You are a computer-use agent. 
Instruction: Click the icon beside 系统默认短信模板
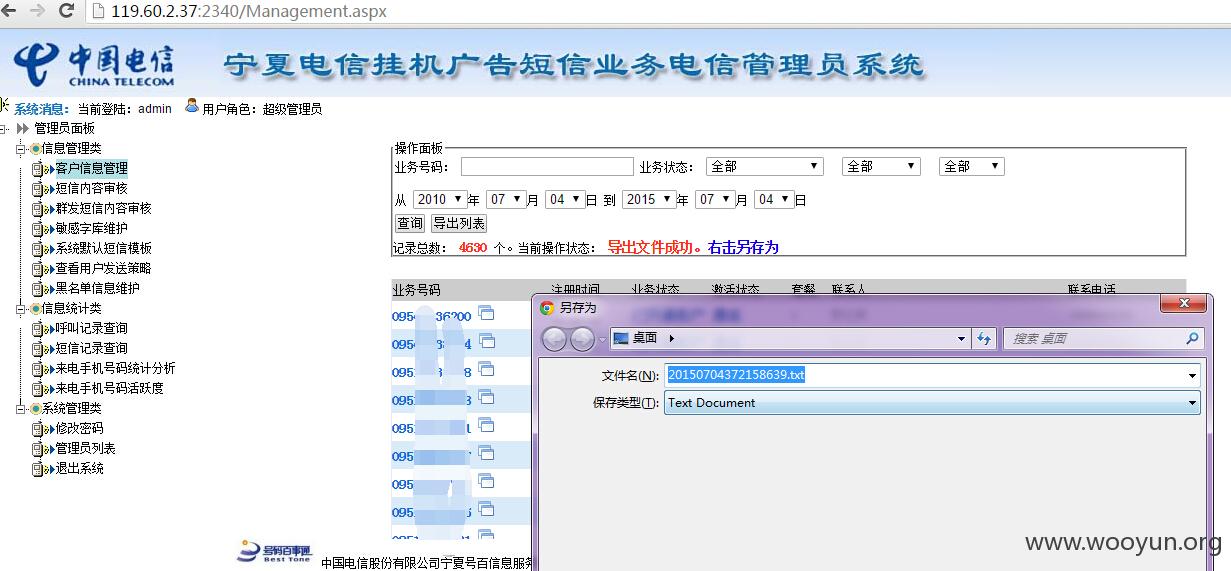coord(43,249)
